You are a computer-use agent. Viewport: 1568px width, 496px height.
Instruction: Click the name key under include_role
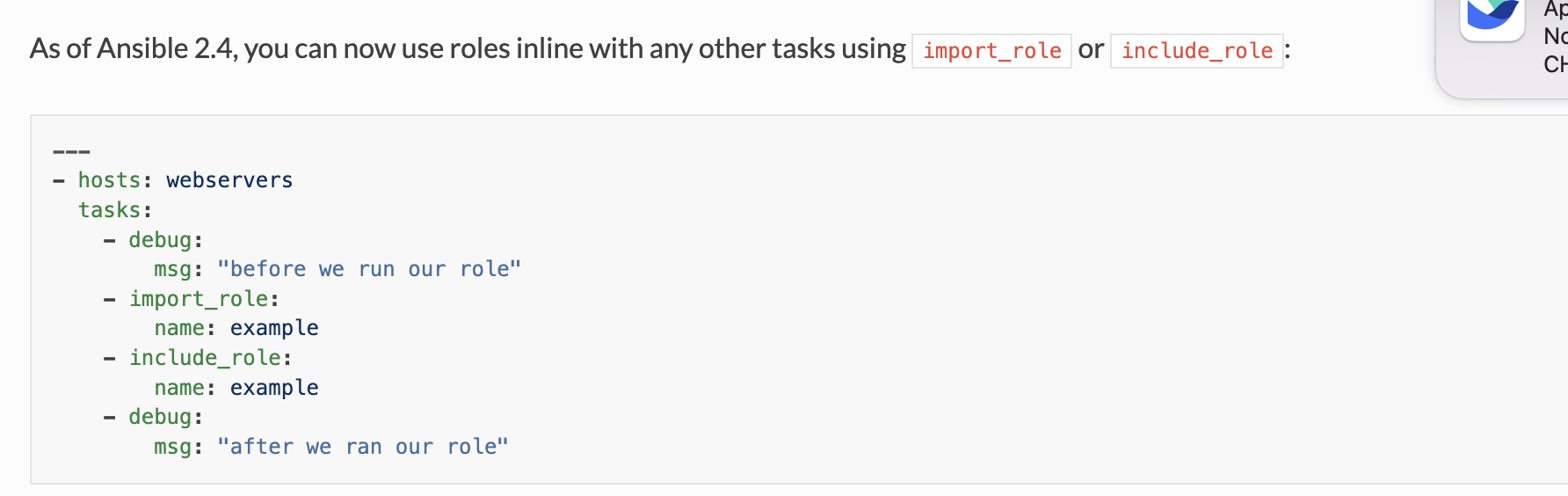pyautogui.click(x=179, y=388)
